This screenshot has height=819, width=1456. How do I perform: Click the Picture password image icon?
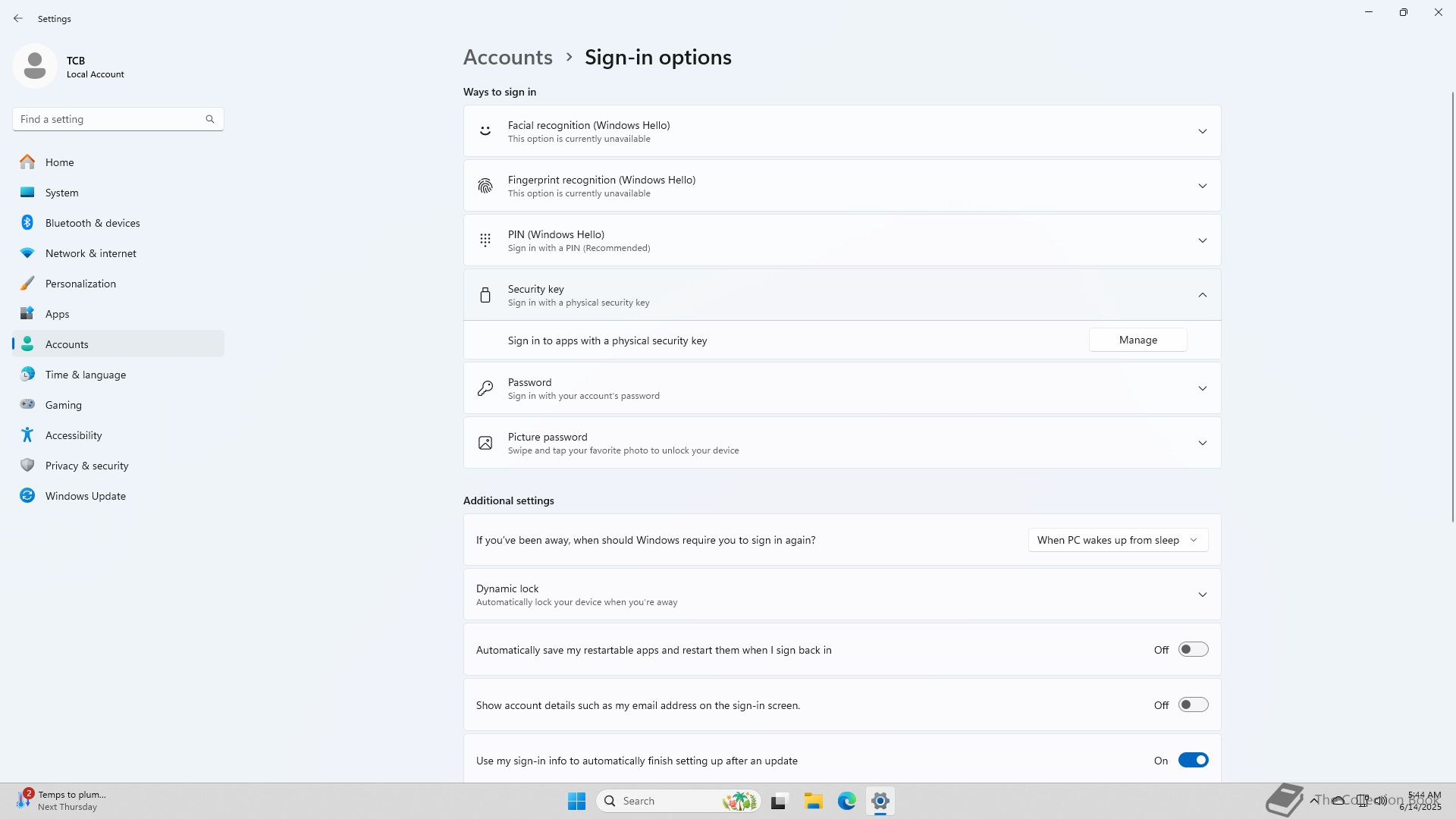pos(485,443)
